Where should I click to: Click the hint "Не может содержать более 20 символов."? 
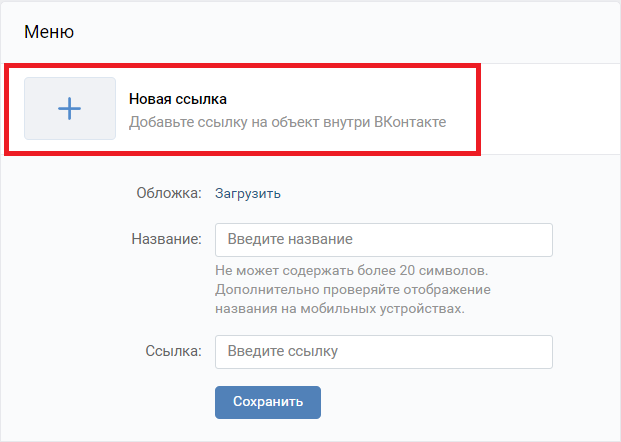click(x=352, y=271)
